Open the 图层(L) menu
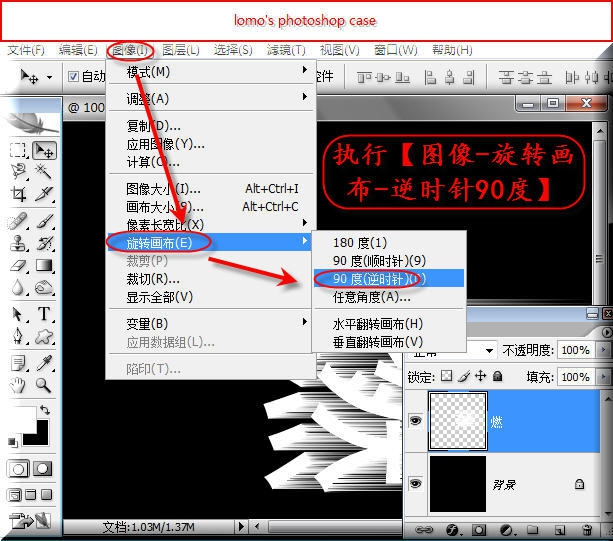Image resolution: width=613 pixels, height=541 pixels. (x=181, y=50)
